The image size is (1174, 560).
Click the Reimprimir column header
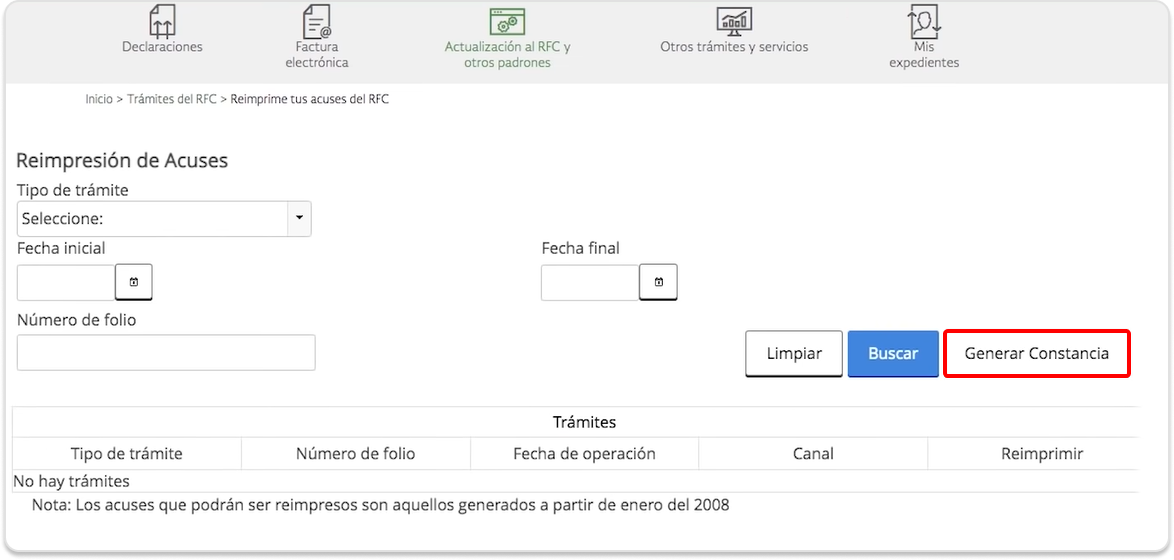[1041, 454]
